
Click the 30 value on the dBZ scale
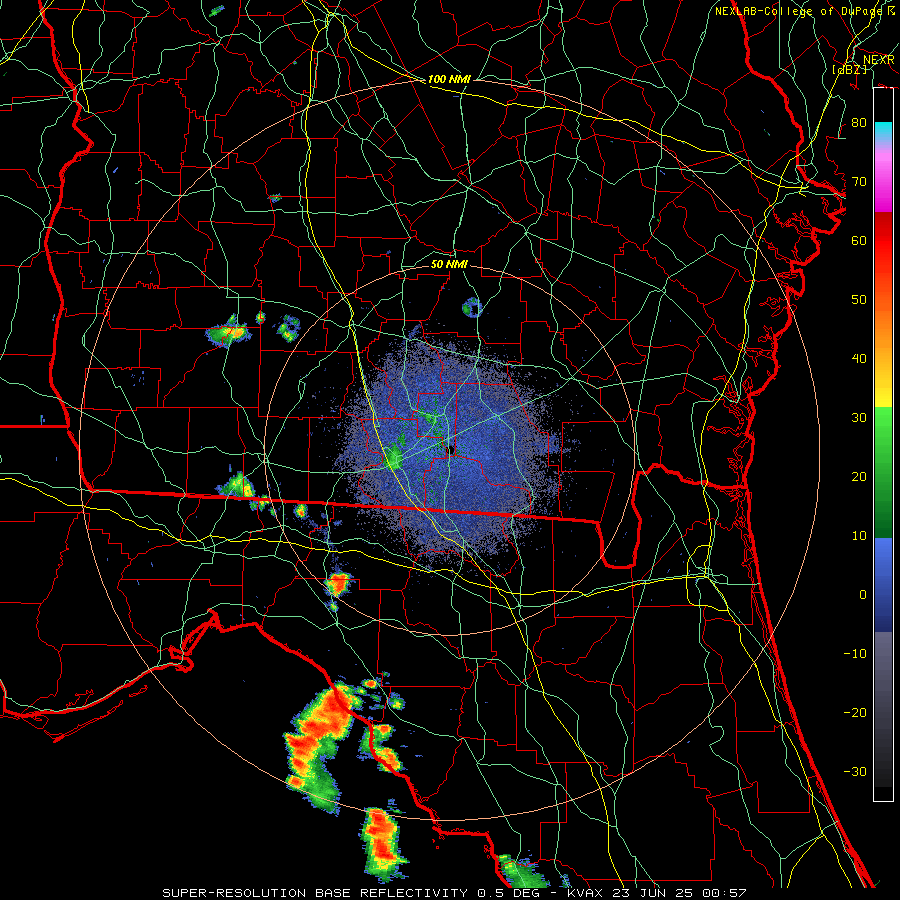tap(859, 418)
